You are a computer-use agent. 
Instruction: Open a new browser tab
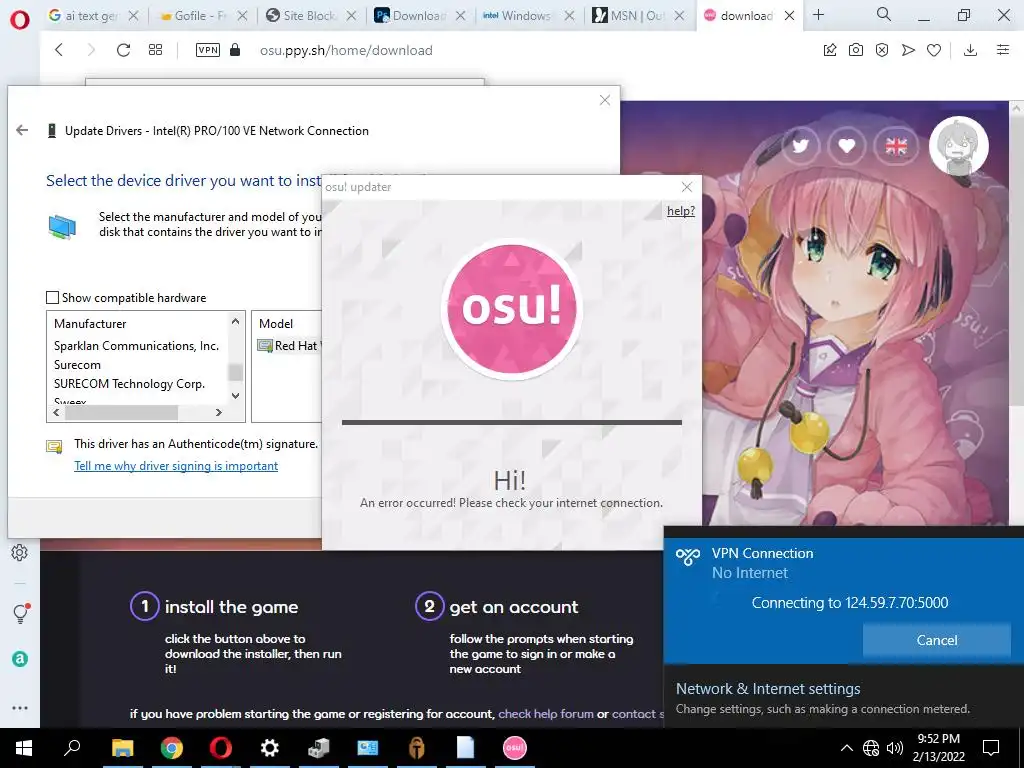coord(818,15)
